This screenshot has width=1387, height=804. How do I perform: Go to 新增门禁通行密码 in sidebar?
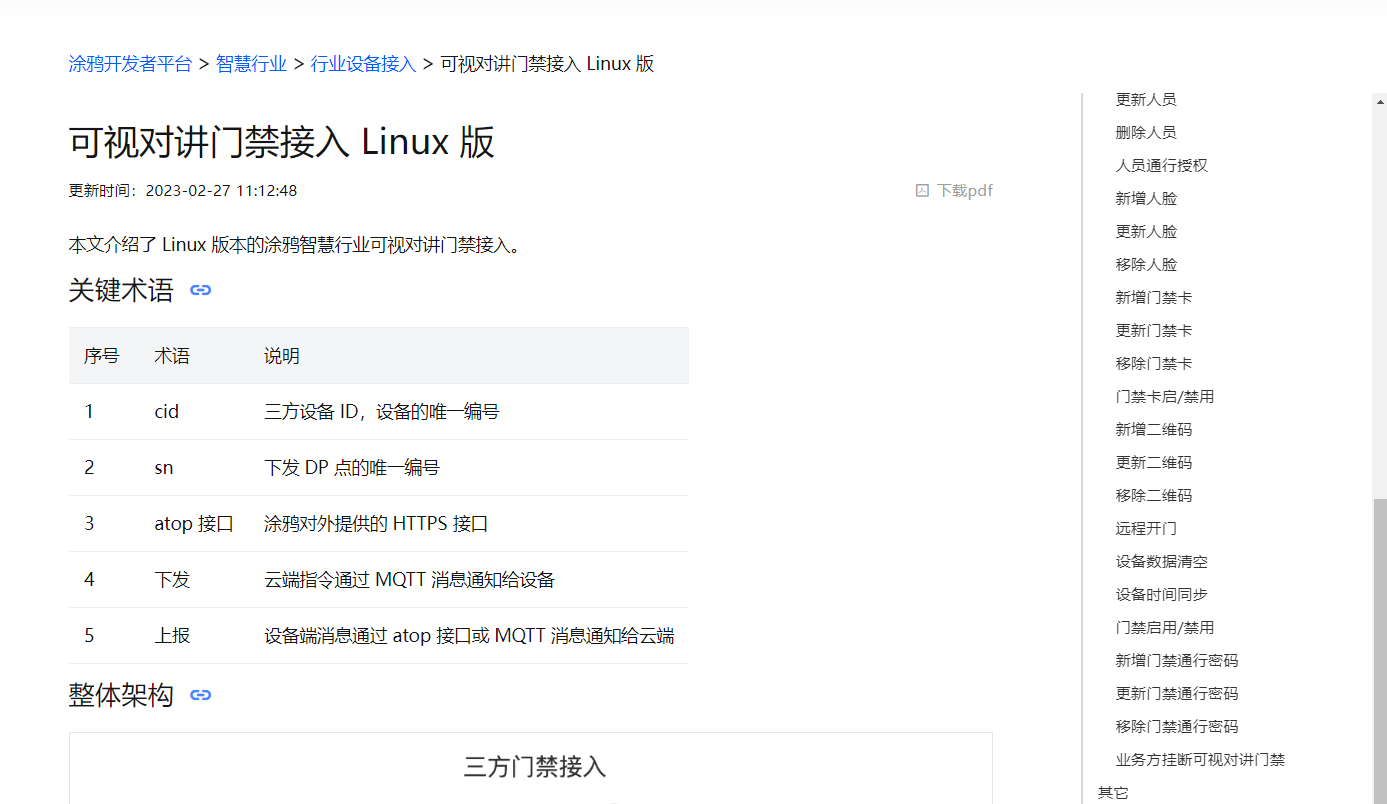click(x=1177, y=660)
